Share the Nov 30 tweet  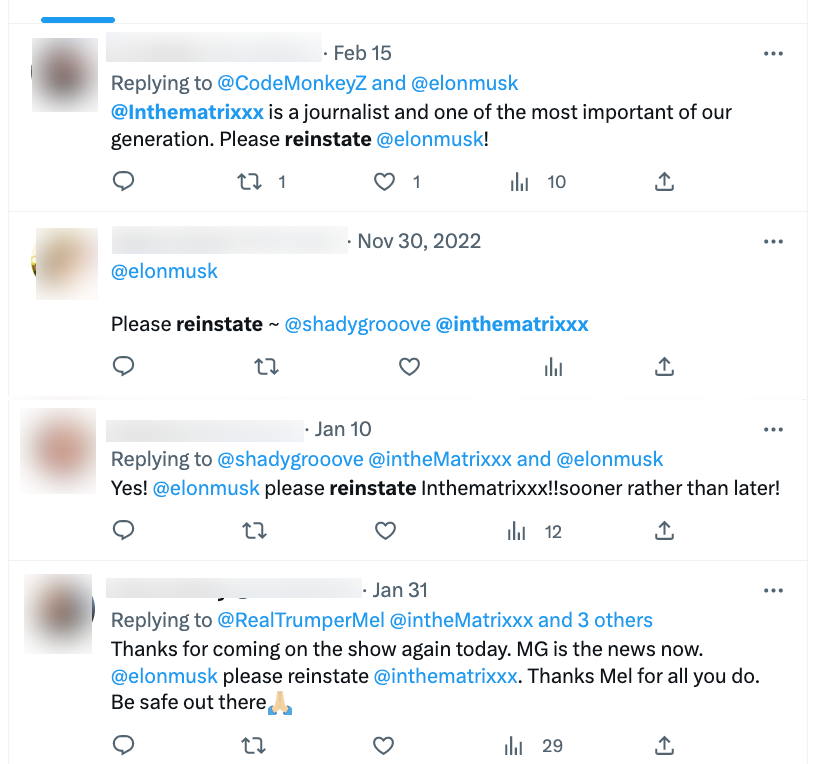click(664, 367)
